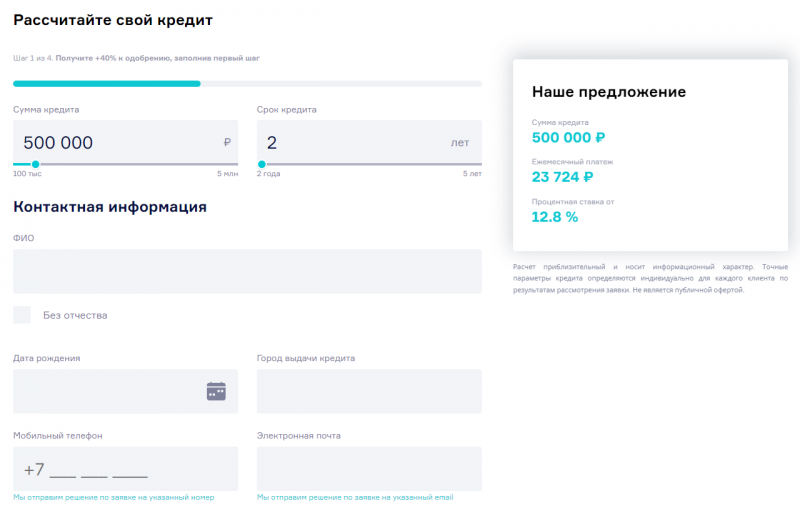The height and width of the screenshot is (516, 800).
Task: Click the «Наше предложение» heading
Action: [609, 92]
